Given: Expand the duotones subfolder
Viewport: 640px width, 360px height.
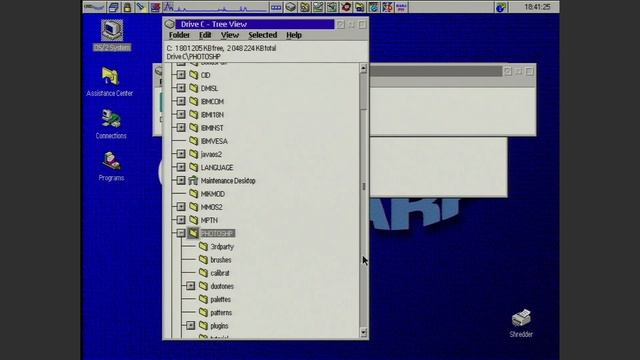Looking at the screenshot, I should coord(191,286).
